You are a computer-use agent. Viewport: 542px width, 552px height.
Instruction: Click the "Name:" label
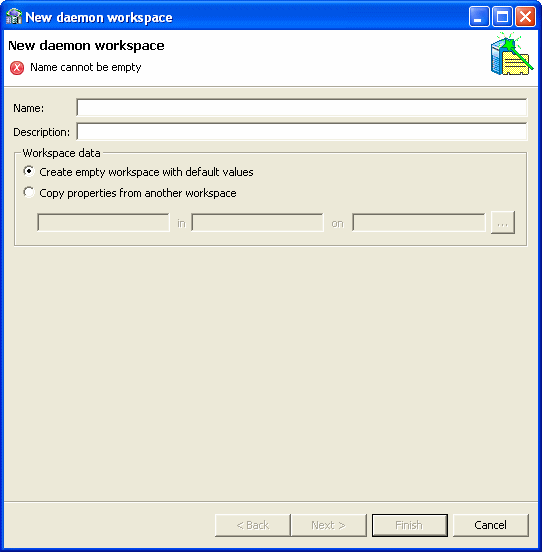click(x=29, y=108)
